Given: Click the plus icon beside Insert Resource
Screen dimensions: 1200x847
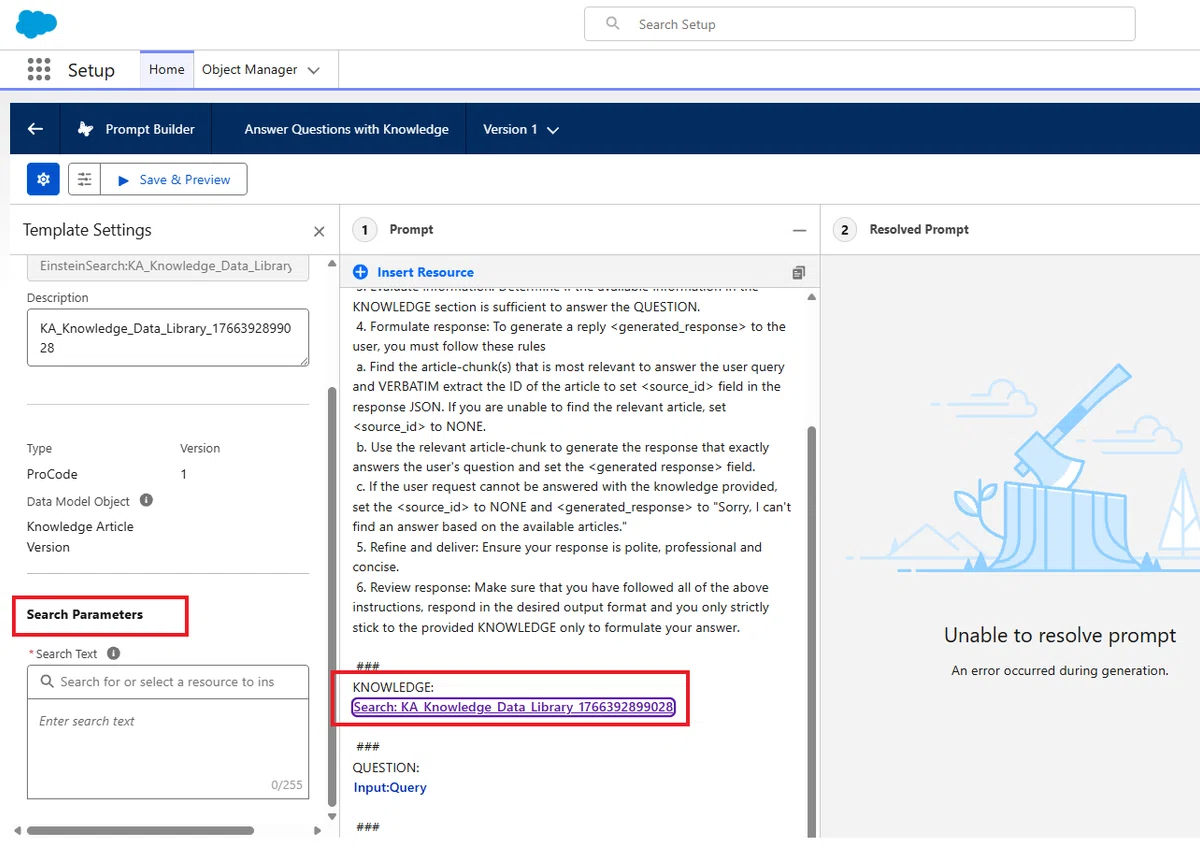Looking at the screenshot, I should pyautogui.click(x=361, y=272).
